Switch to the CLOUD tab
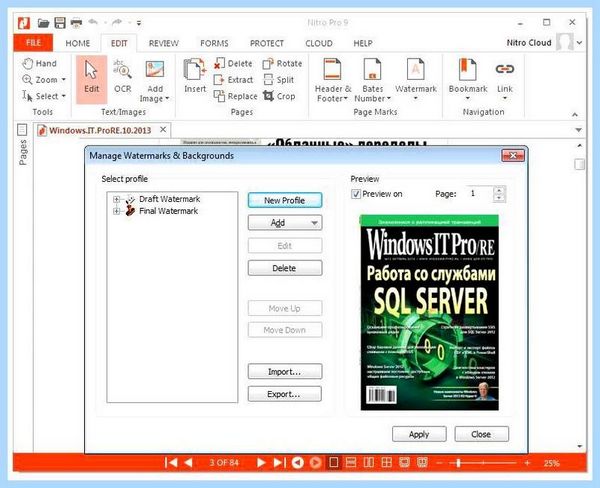Screen dimensions: 600x488 point(319,43)
